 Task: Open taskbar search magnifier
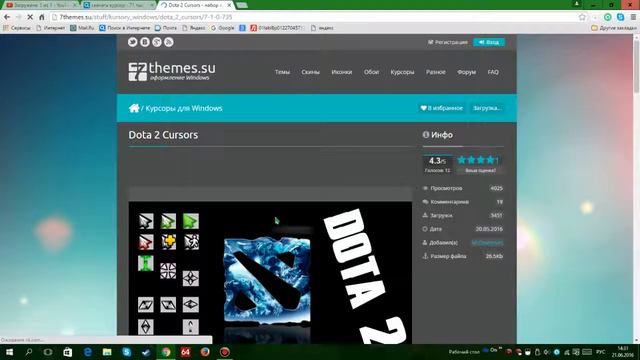pos(29,352)
